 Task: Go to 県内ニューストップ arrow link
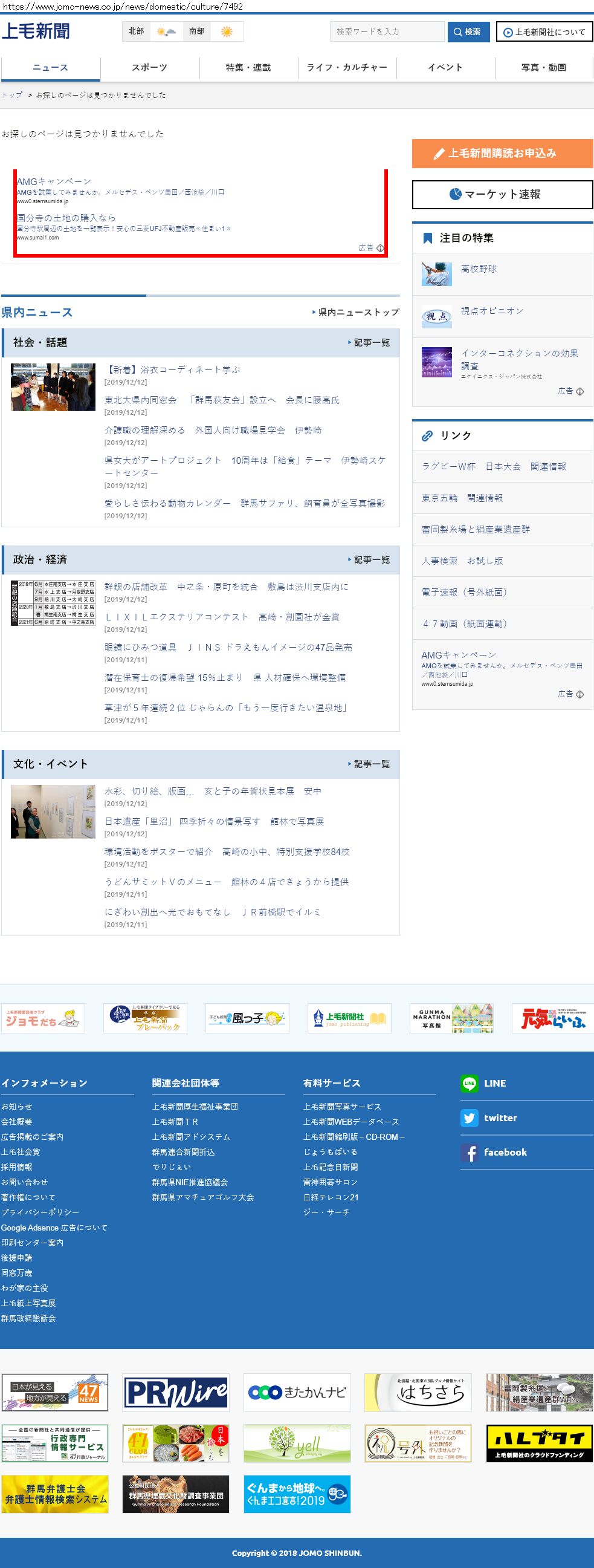point(355,312)
